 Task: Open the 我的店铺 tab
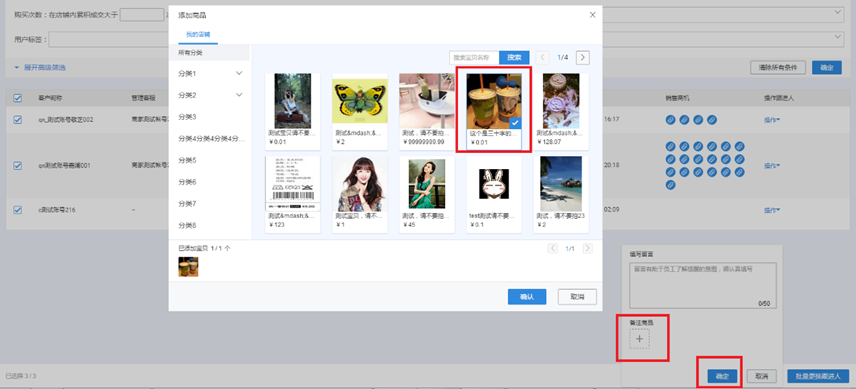click(x=198, y=34)
